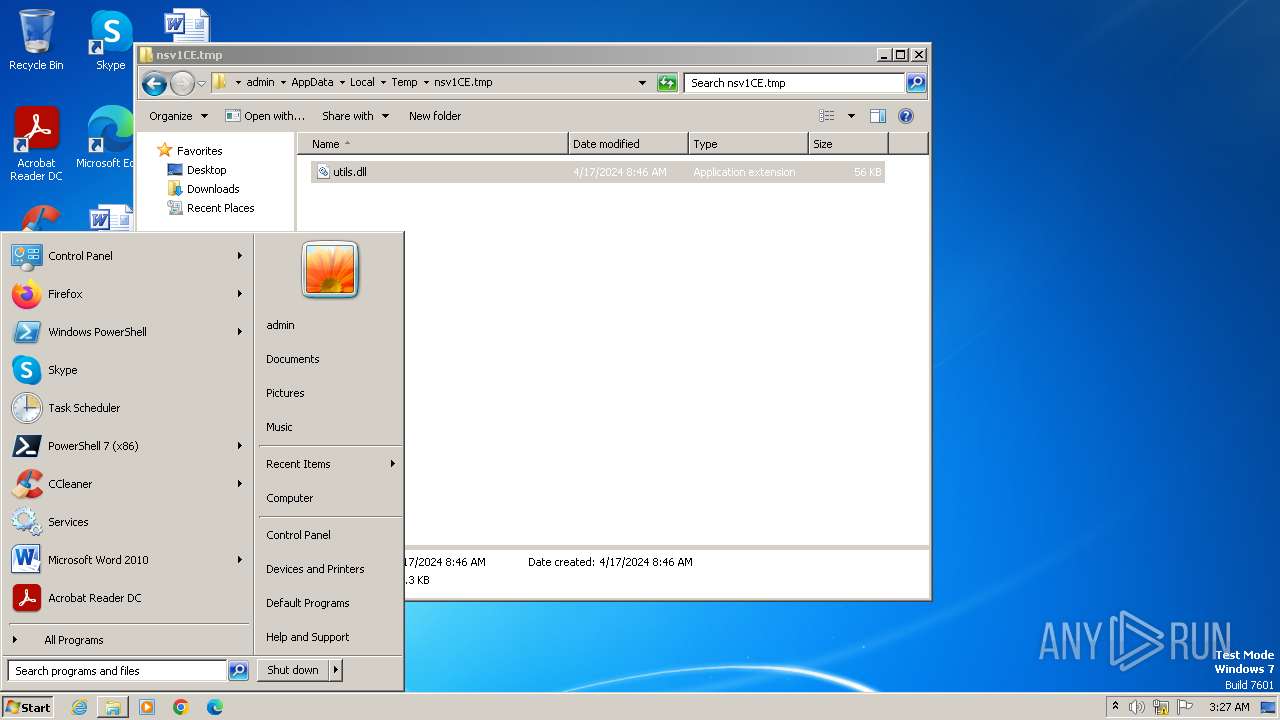Open the Skype desktop shortcut
The width and height of the screenshot is (1280, 720).
110,40
